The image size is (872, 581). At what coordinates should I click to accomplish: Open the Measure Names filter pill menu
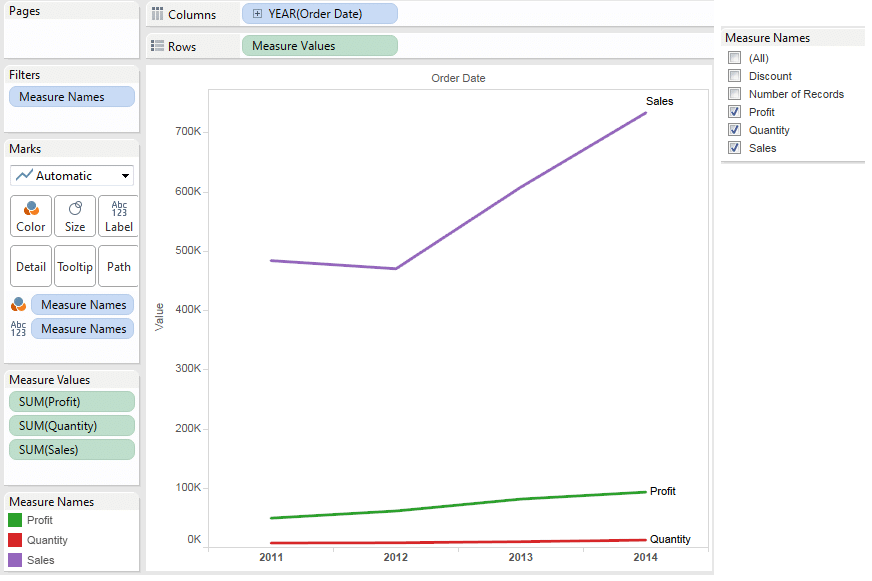(x=71, y=96)
